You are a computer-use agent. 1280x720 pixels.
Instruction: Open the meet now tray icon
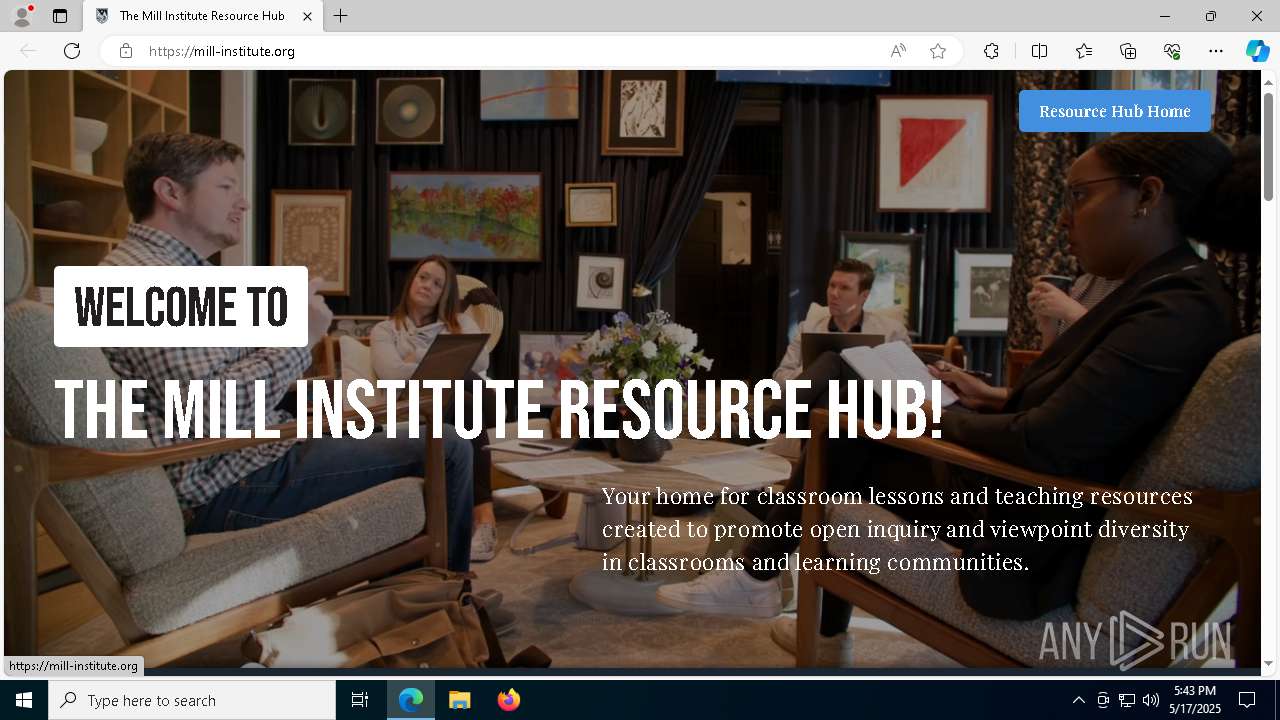click(1103, 700)
